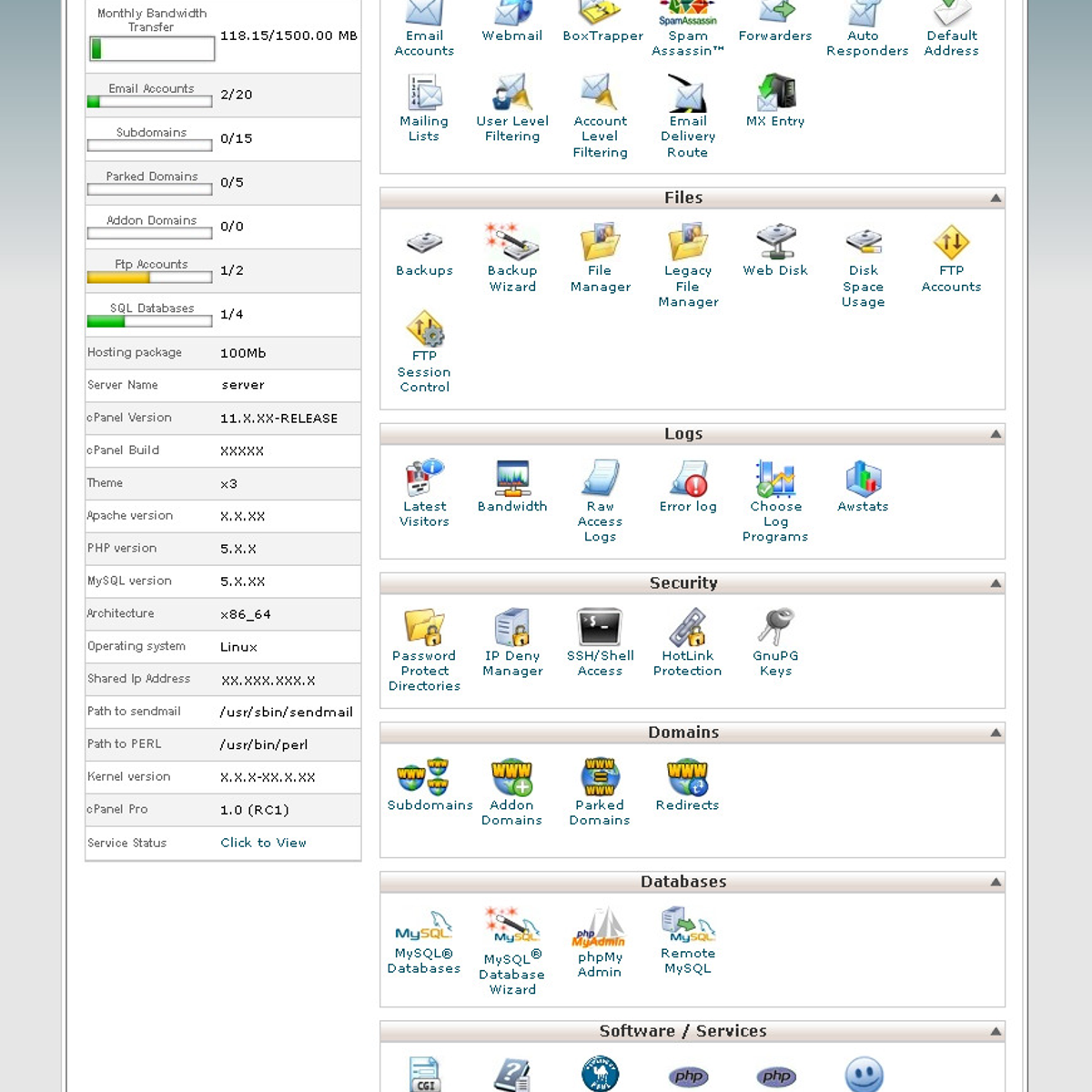This screenshot has height=1092, width=1092.
Task: Open SSH/Shell Access
Action: [x=601, y=642]
